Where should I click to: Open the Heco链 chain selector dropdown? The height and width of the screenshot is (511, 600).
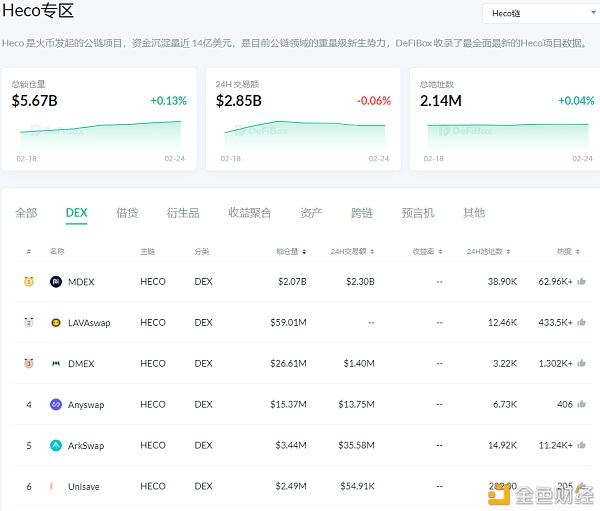(541, 13)
